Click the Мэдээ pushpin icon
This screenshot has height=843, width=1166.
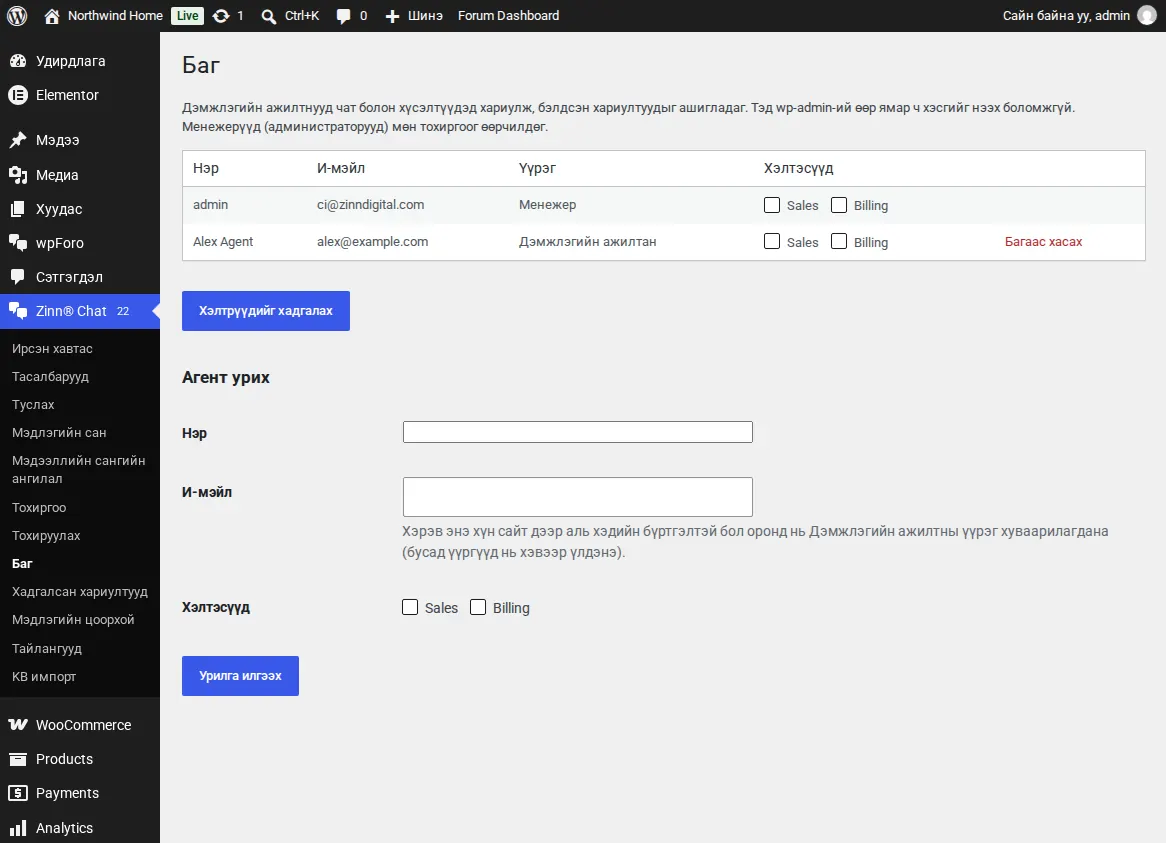pyautogui.click(x=18, y=140)
